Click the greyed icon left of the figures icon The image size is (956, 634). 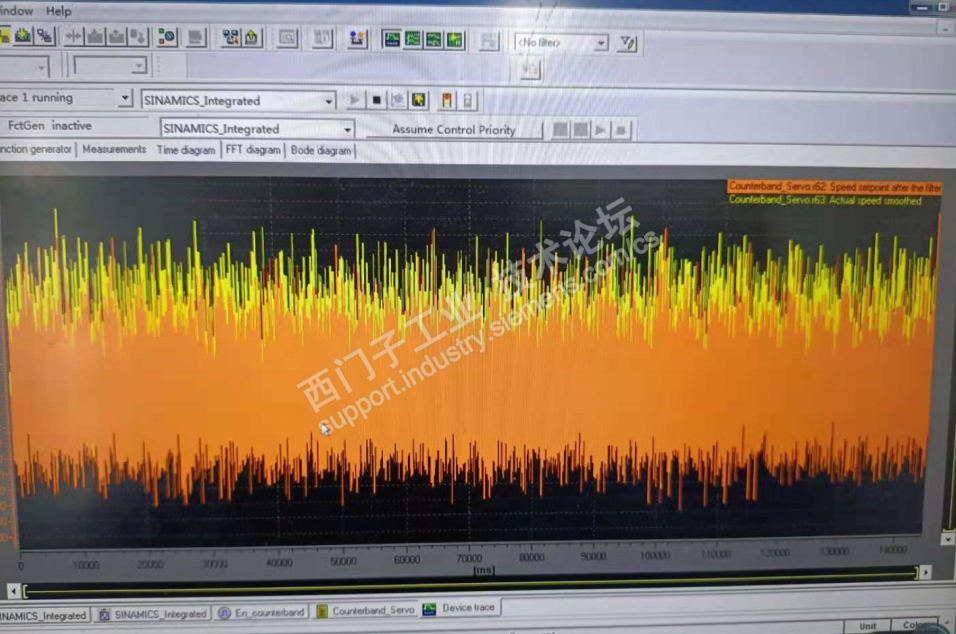pyautogui.click(x=323, y=38)
